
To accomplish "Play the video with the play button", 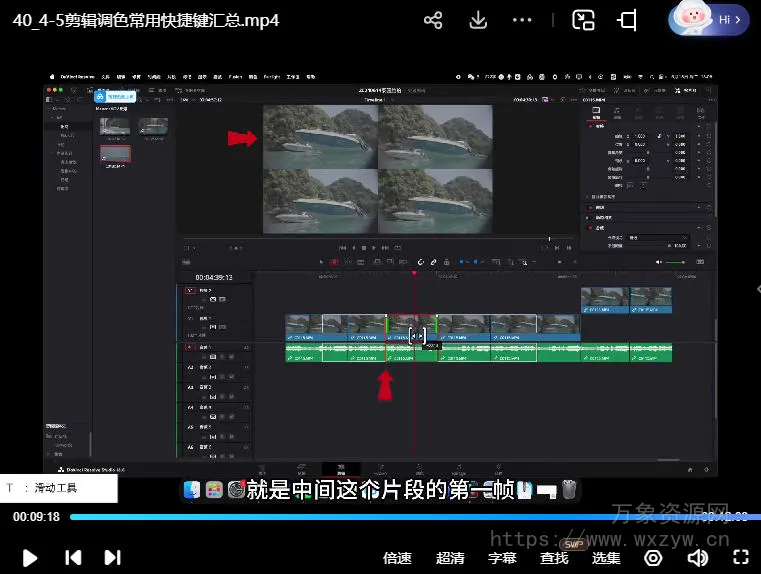I will [x=30, y=558].
